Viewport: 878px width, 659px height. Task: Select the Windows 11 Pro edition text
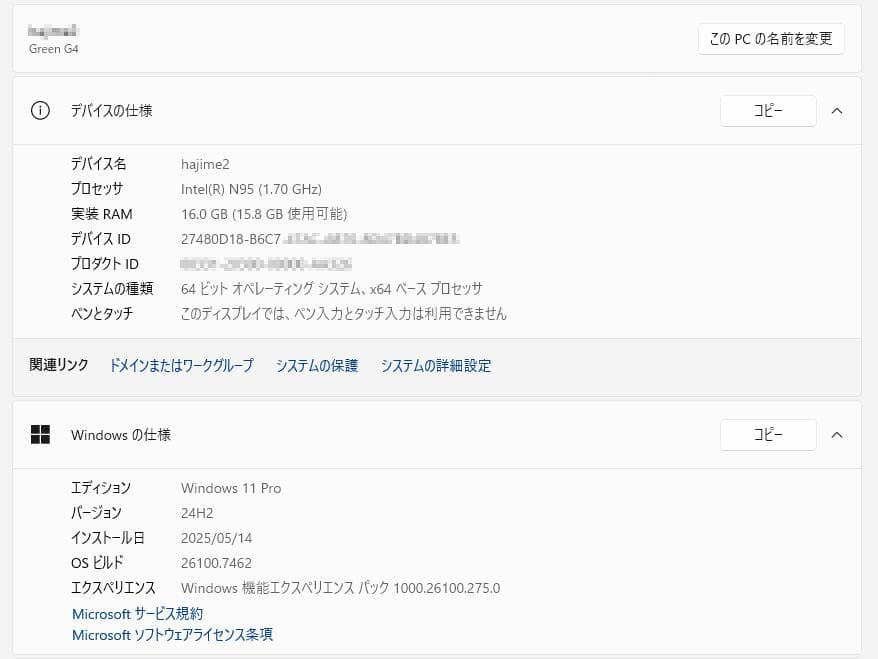[230, 488]
